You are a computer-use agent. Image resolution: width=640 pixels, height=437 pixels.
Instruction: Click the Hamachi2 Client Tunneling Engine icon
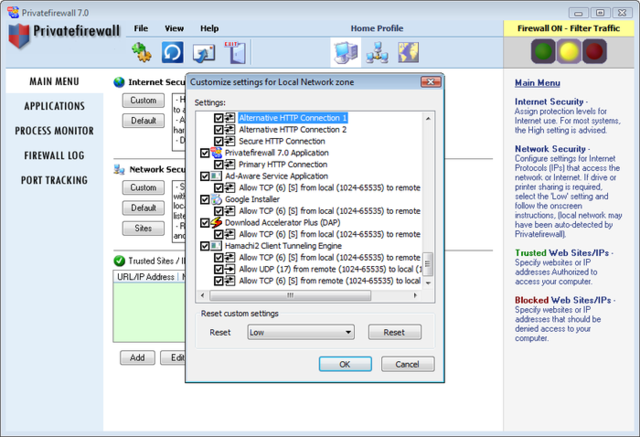[x=216, y=246]
